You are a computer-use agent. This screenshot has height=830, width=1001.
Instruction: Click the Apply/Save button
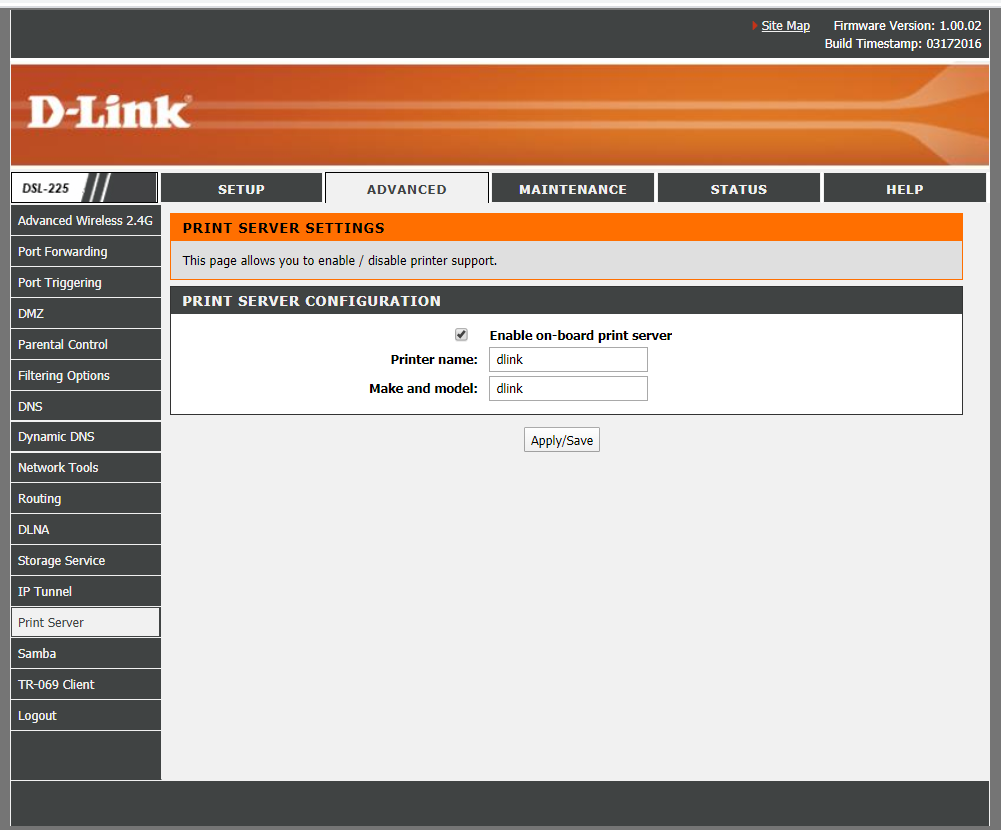[562, 440]
